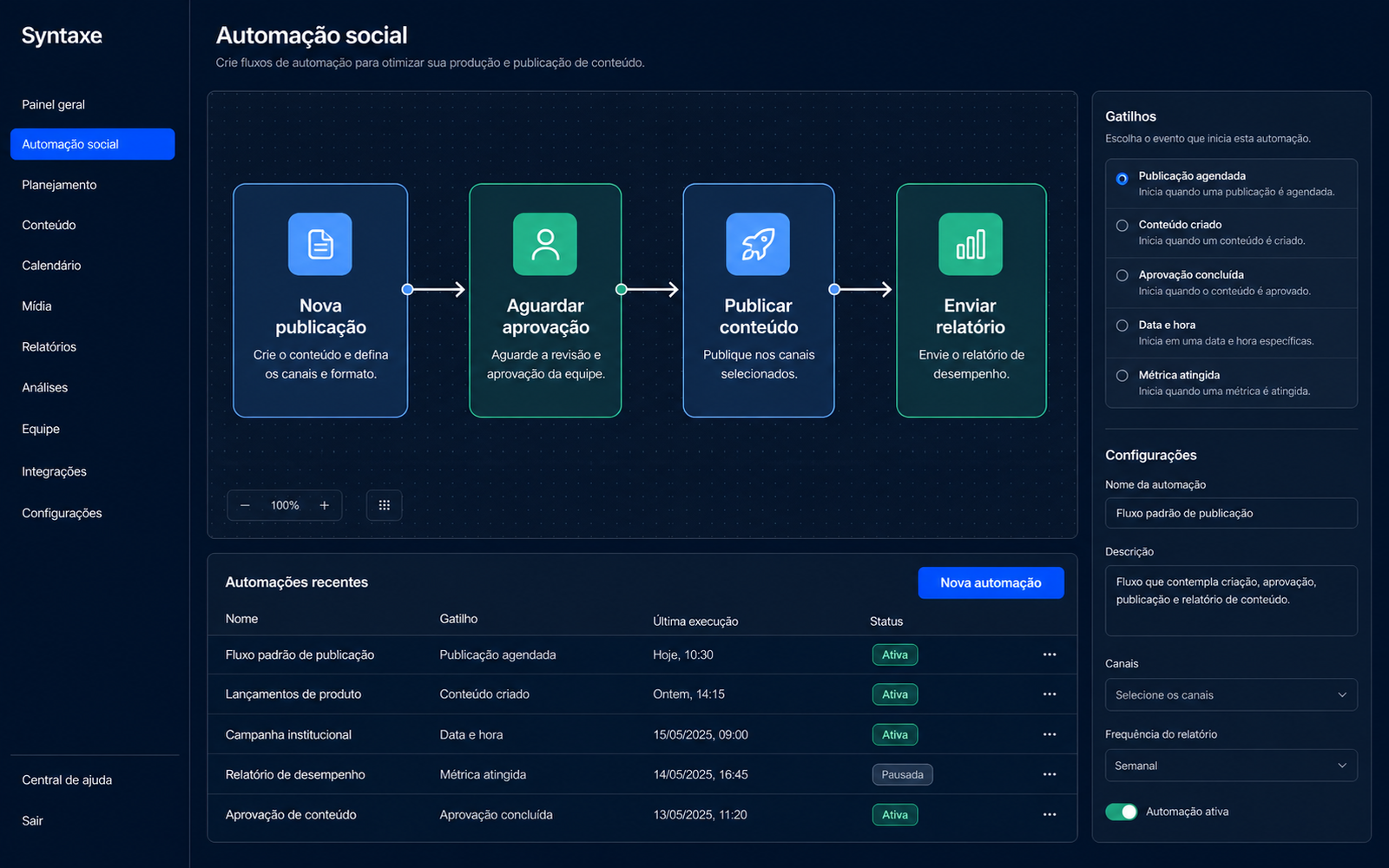The height and width of the screenshot is (868, 1389).
Task: Select the Enviar relatório workflow card
Action: click(971, 300)
